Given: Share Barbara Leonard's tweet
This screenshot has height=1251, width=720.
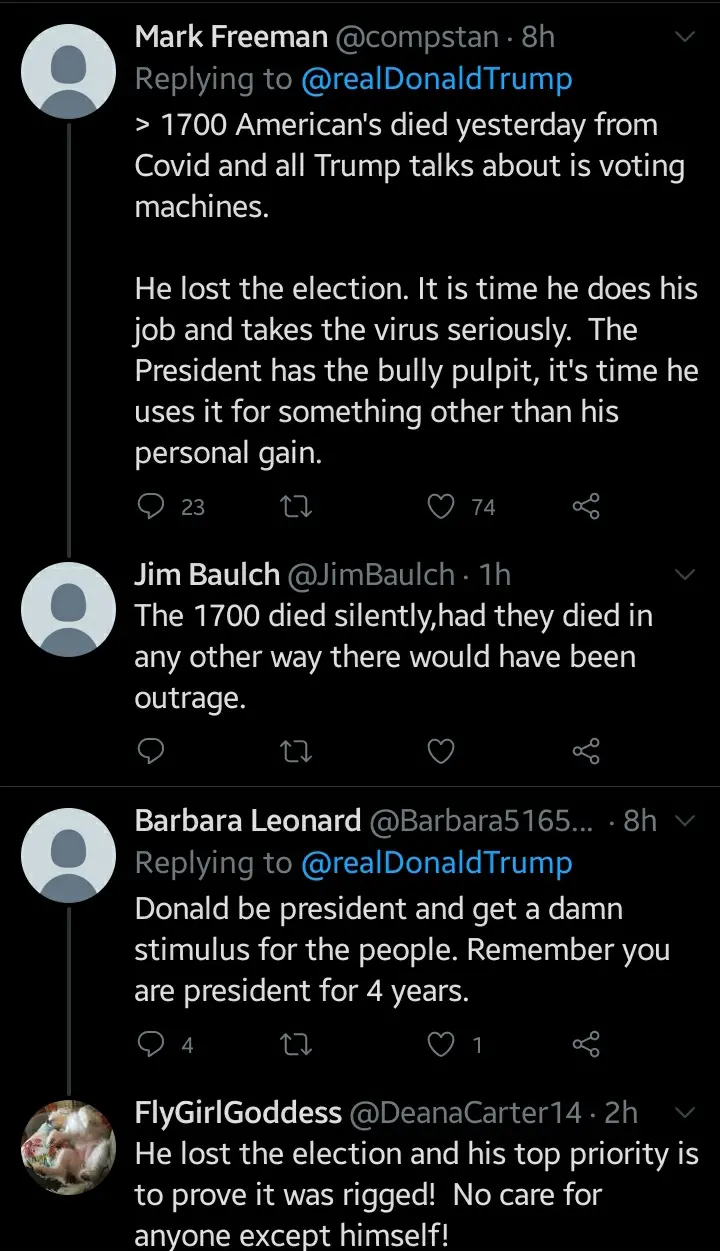Looking at the screenshot, I should (x=586, y=1044).
